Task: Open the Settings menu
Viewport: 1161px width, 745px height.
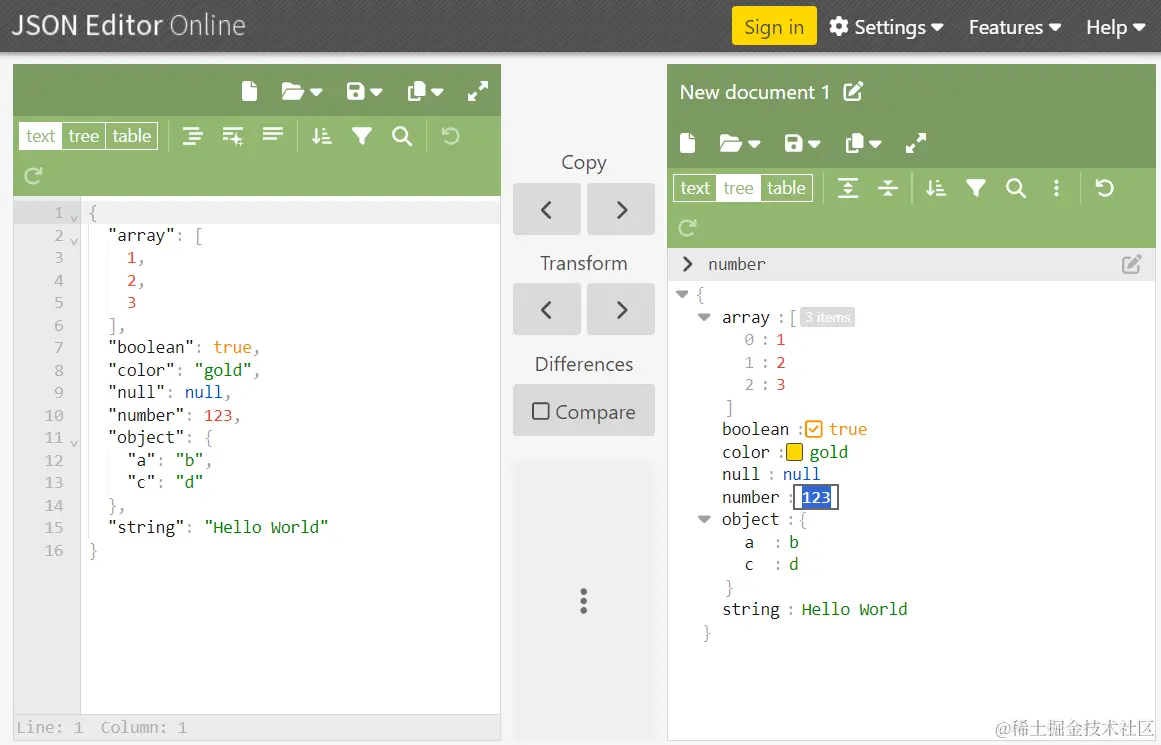Action: point(886,27)
